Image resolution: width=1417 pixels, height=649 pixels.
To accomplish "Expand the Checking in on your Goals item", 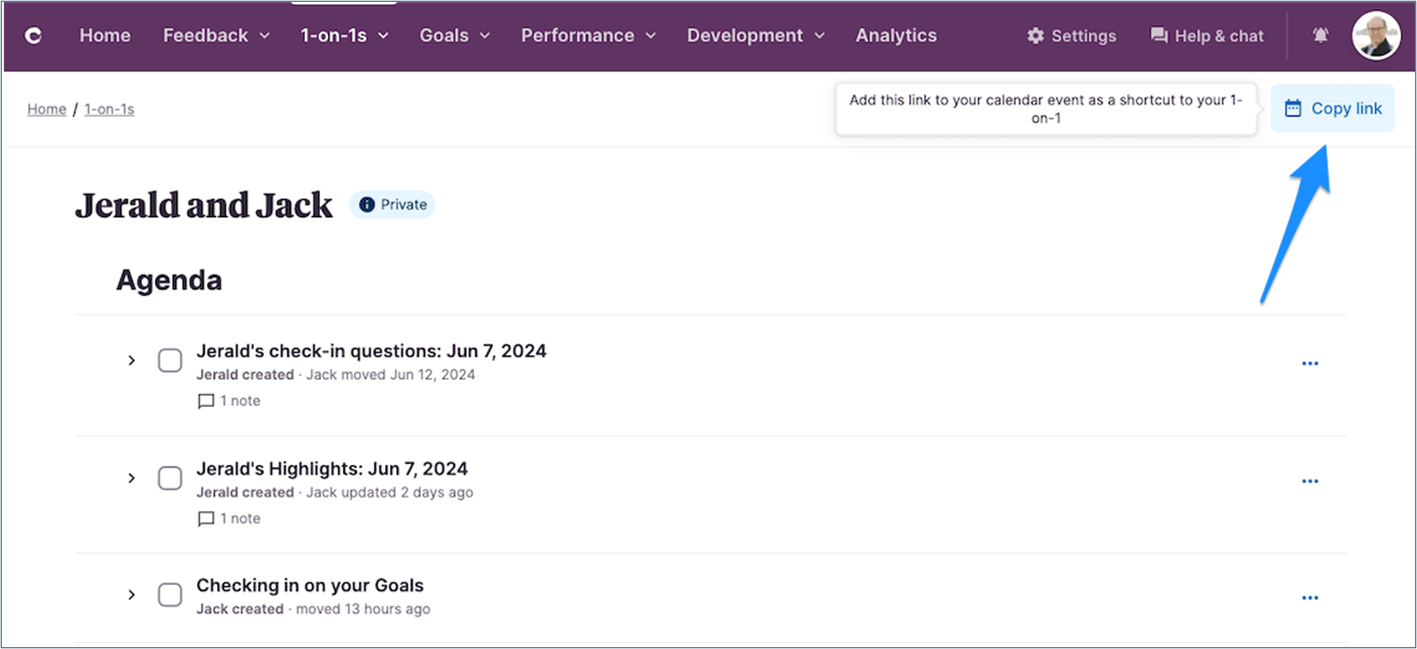I will pos(131,595).
